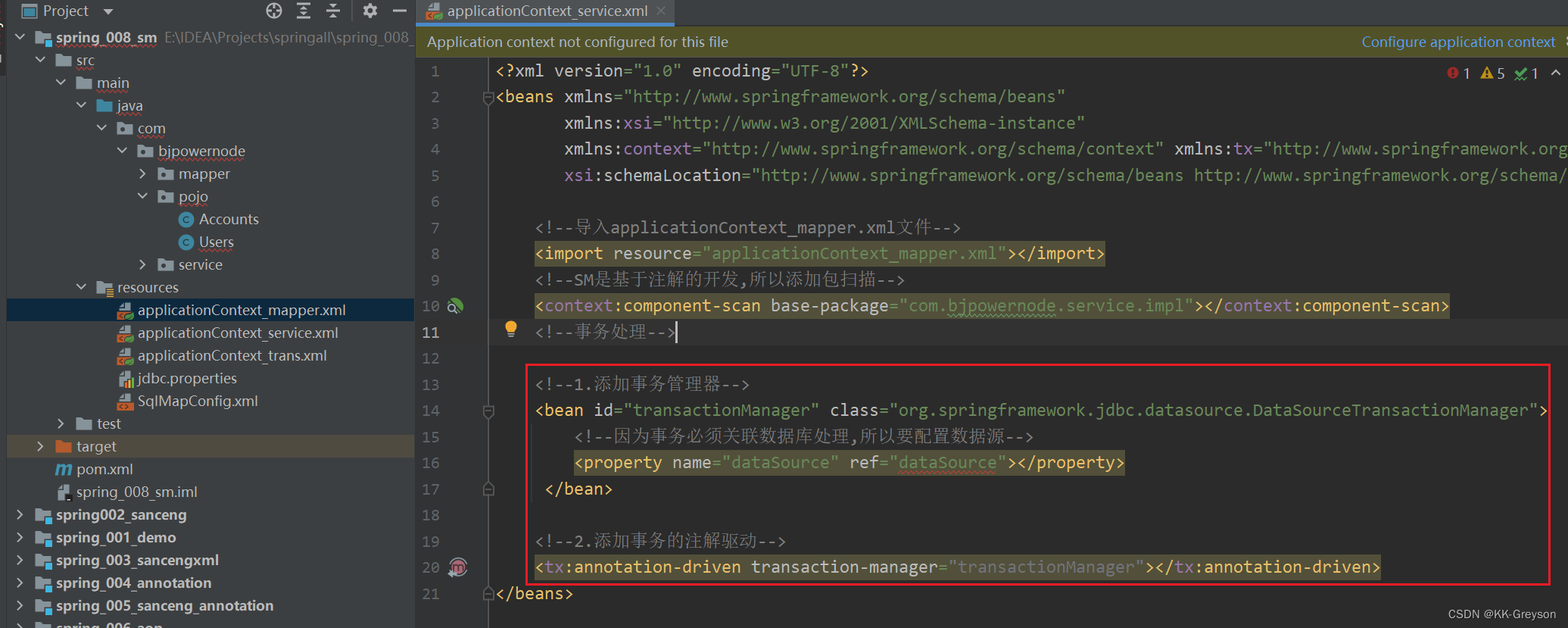Click the component-scan gutter icon on line 10
This screenshot has height=628, width=1568.
455,306
